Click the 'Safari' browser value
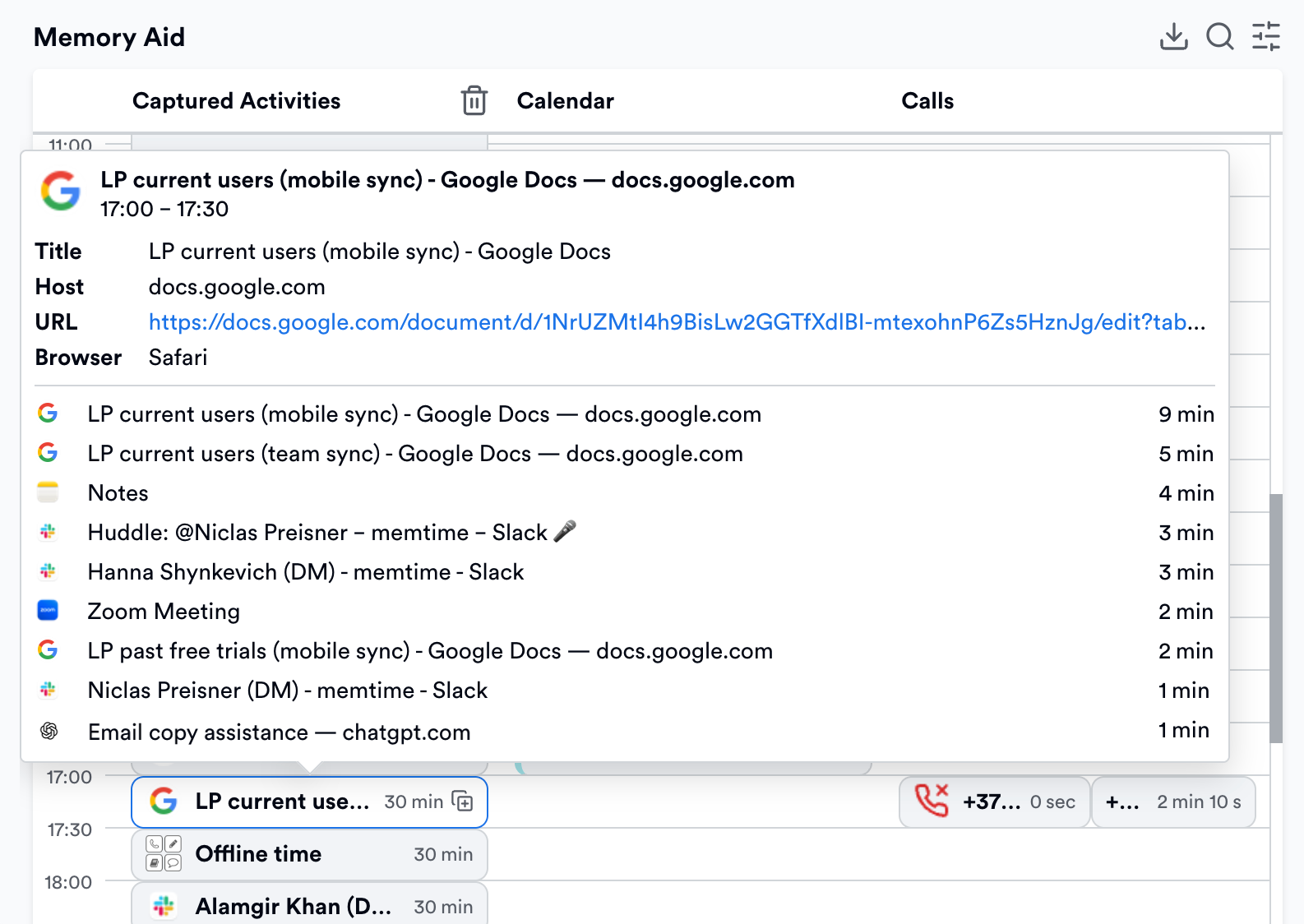Viewport: 1304px width, 924px height. coord(178,358)
